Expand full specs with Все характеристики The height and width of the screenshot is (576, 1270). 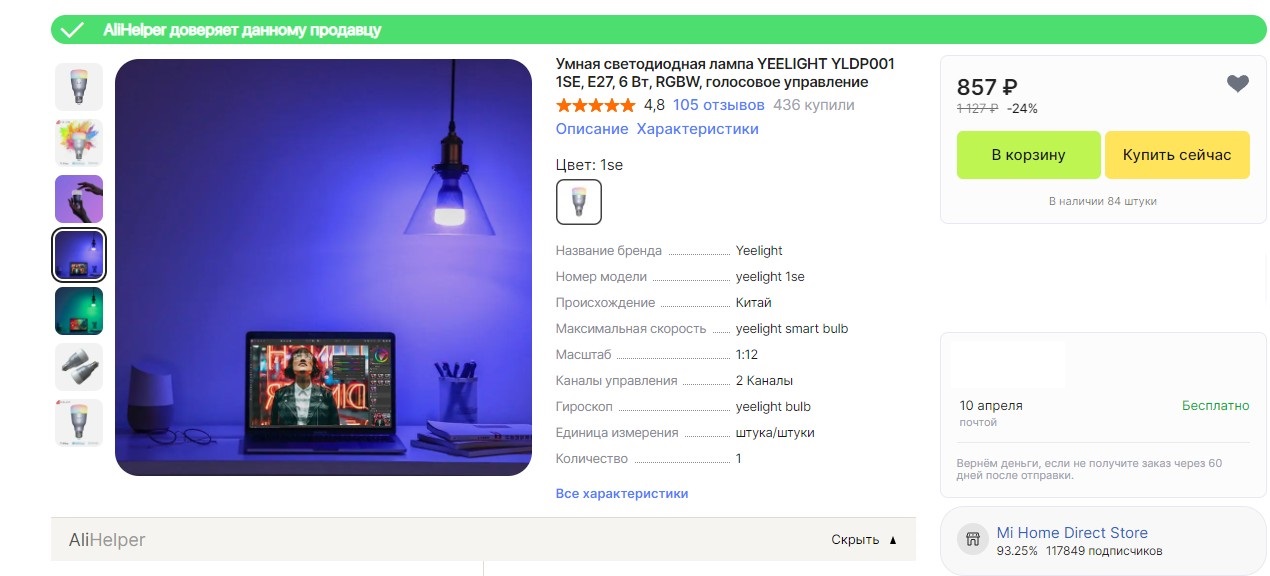pyautogui.click(x=622, y=493)
